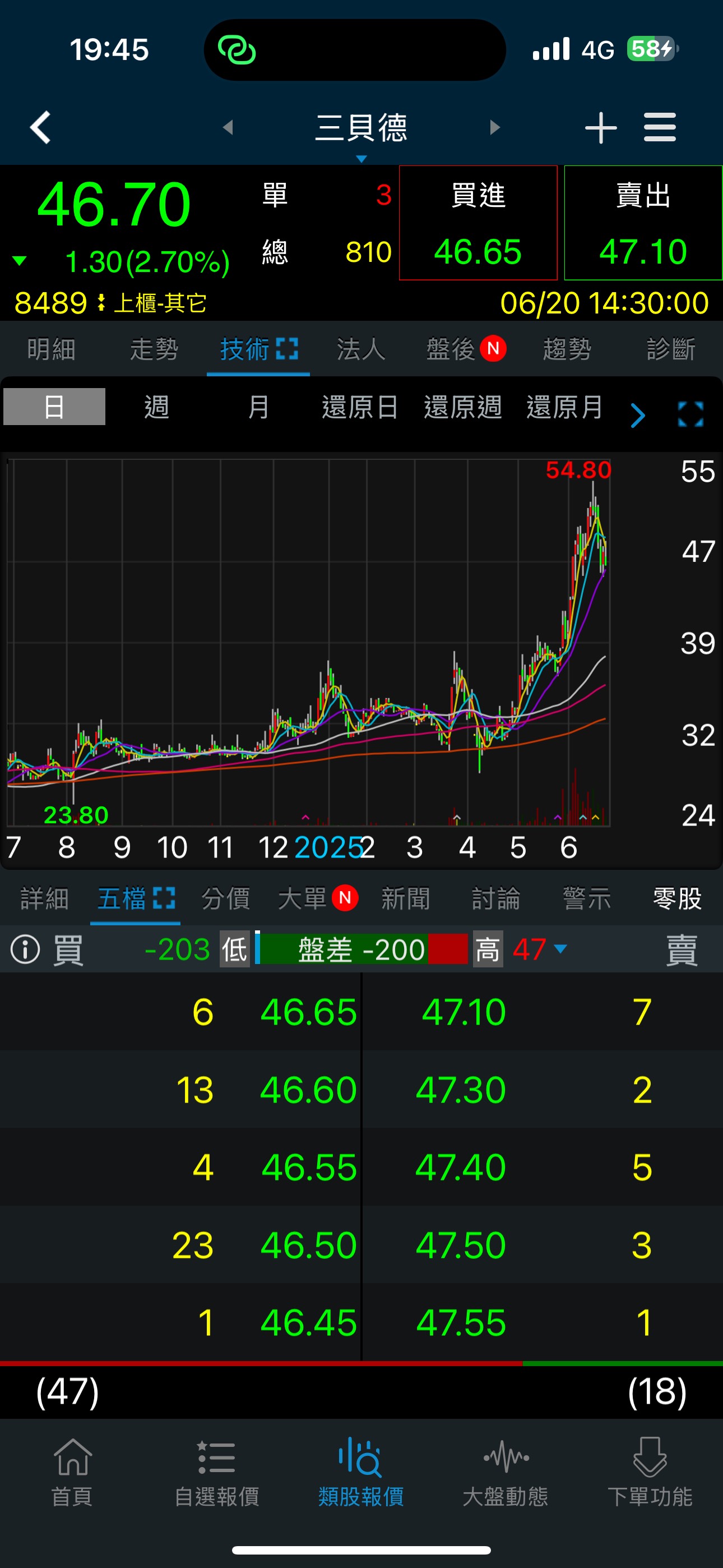Tap the info icon beside 買

point(26,949)
